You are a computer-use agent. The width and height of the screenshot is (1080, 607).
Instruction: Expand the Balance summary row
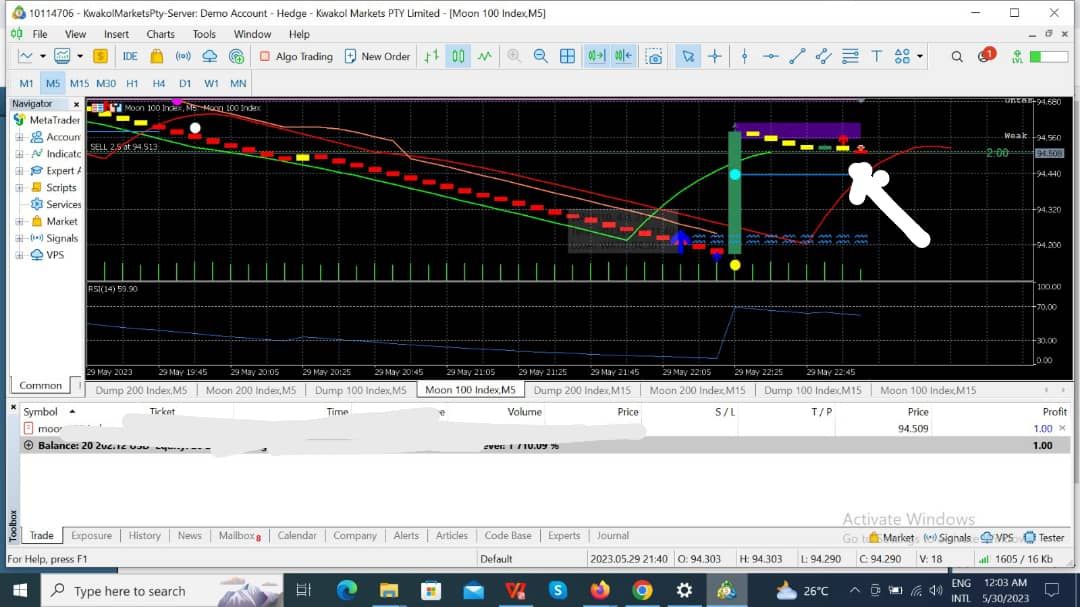[x=28, y=445]
